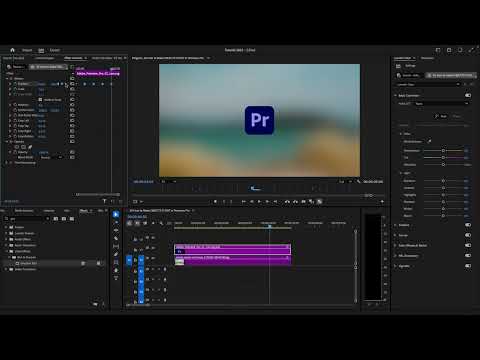
Task: Add marker in the timeline header
Action: coord(153,223)
